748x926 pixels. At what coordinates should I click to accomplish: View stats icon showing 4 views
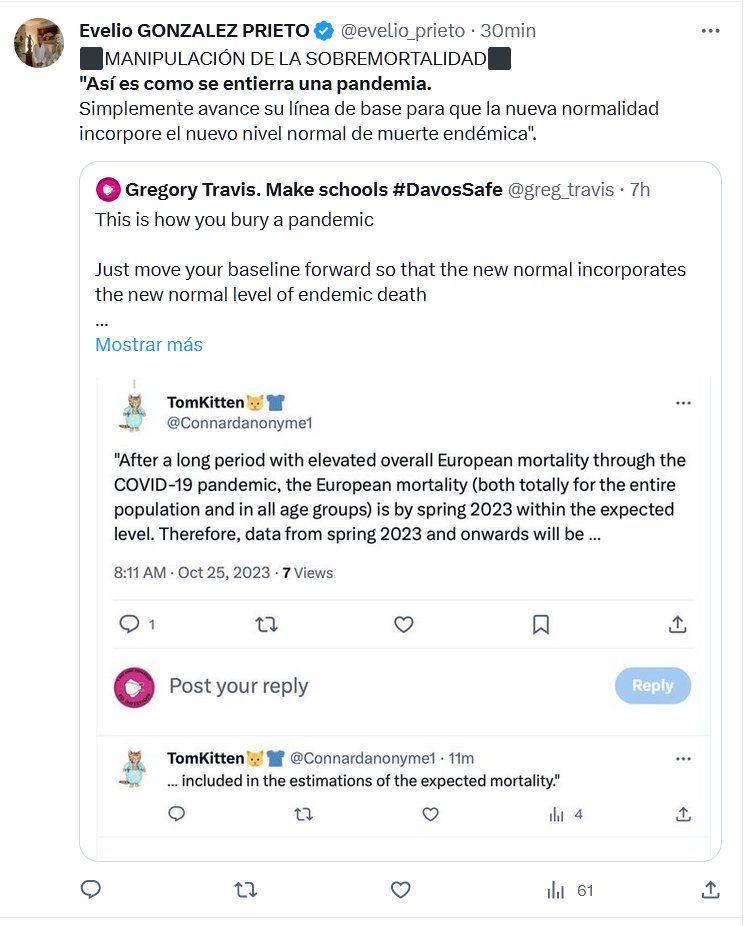(557, 814)
